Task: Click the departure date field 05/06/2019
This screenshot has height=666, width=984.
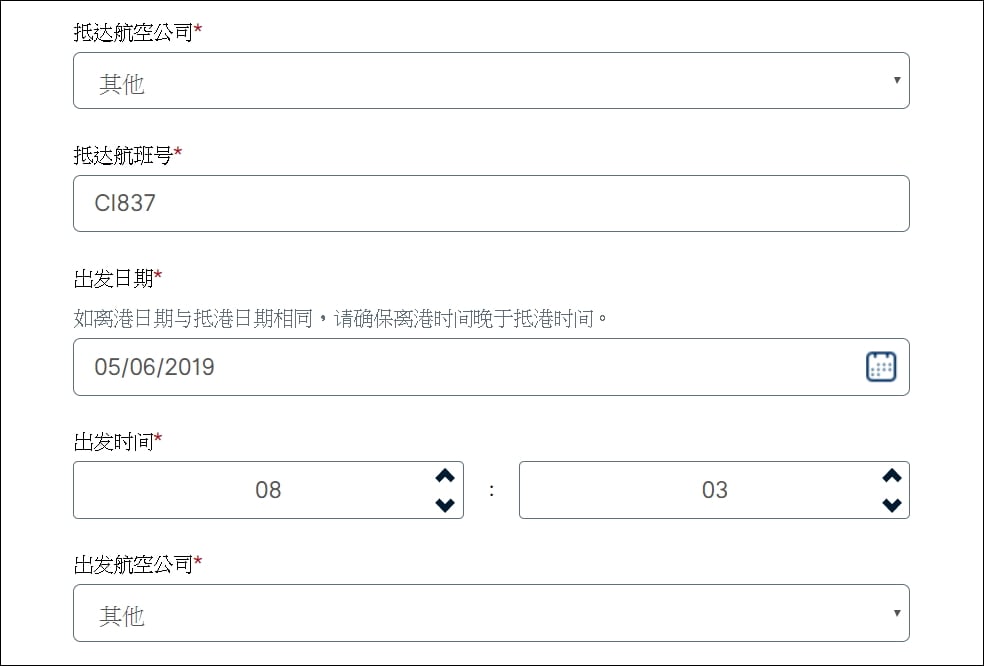Action: pos(491,367)
